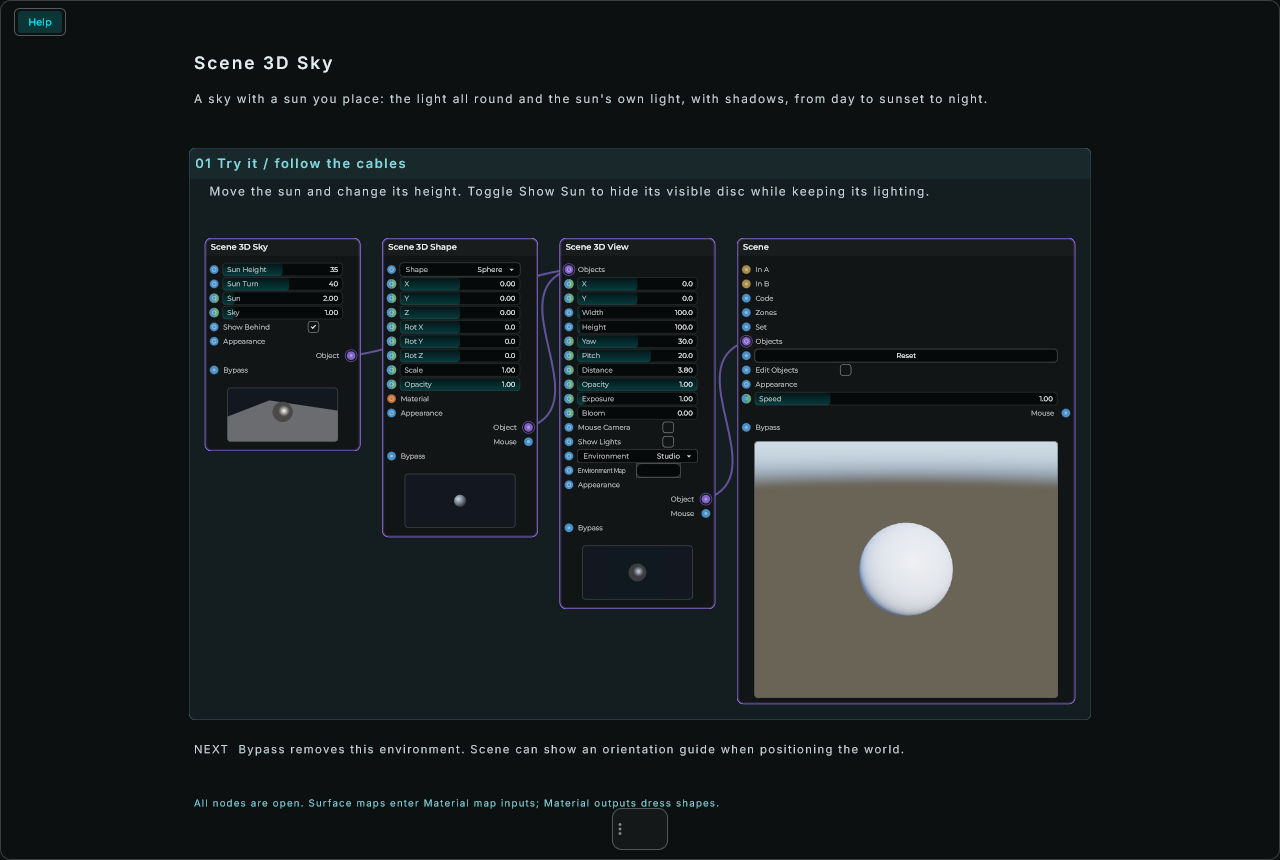
Task: Click Scene 3D Shape's Appearance port
Action: (x=391, y=413)
